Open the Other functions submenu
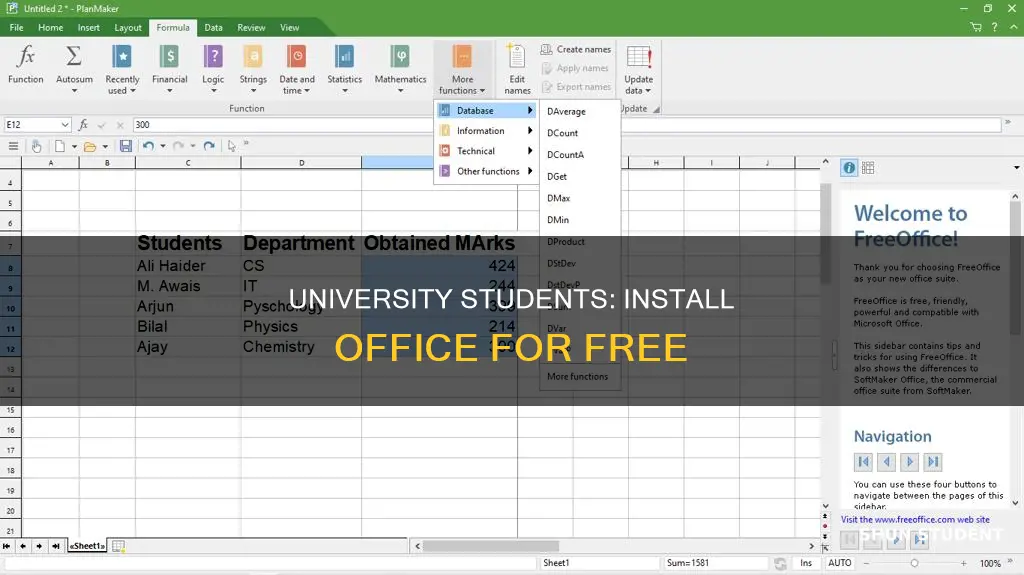The image size is (1024, 575). [x=487, y=171]
